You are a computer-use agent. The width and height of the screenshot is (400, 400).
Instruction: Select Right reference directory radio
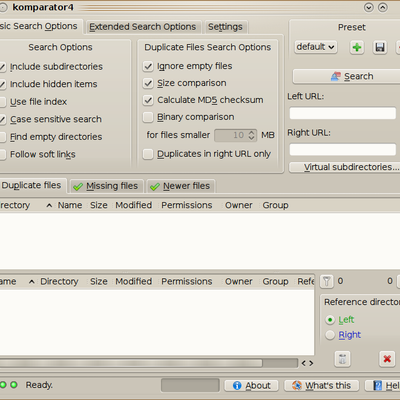[330, 335]
